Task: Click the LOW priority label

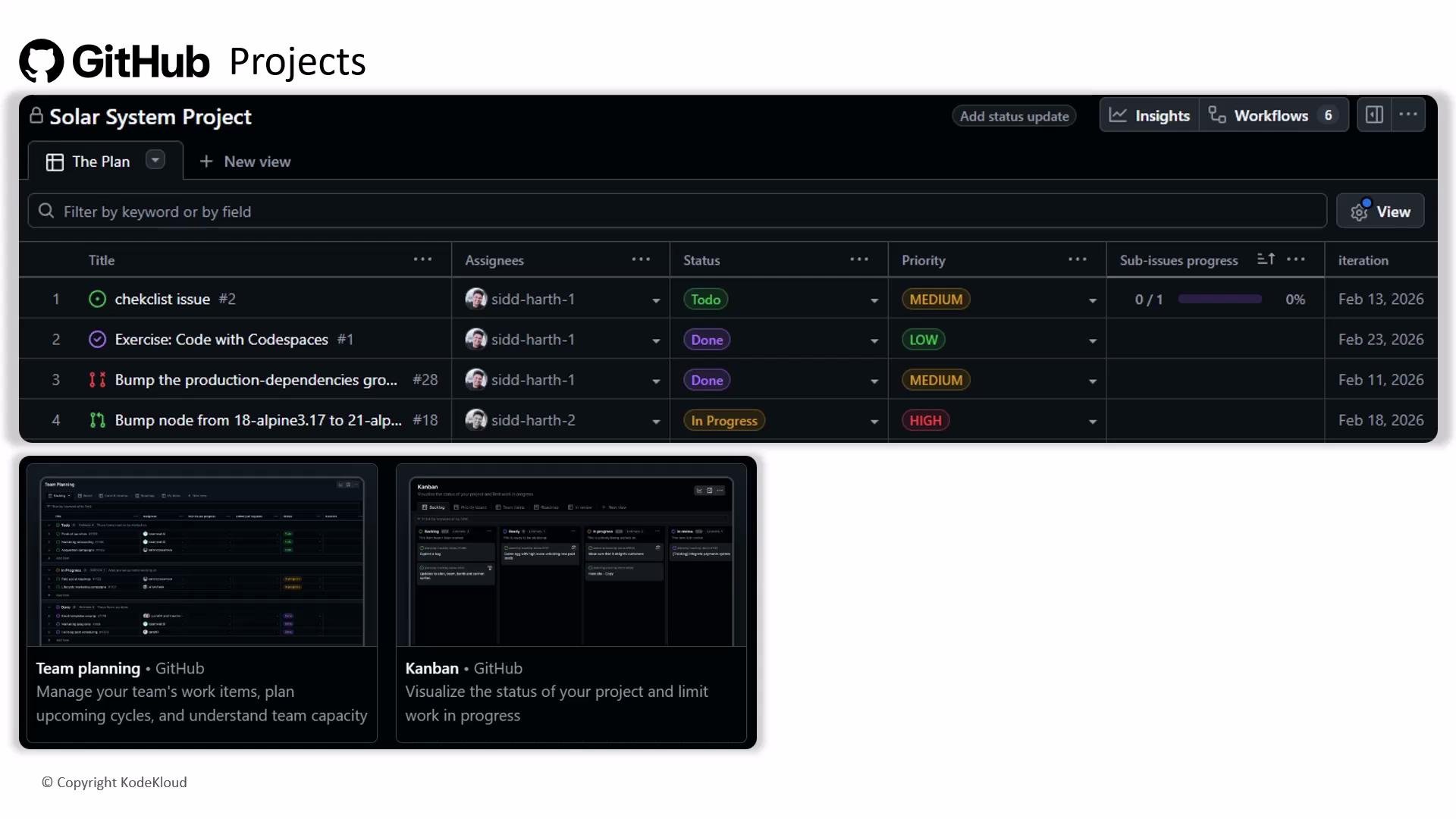Action: [923, 339]
